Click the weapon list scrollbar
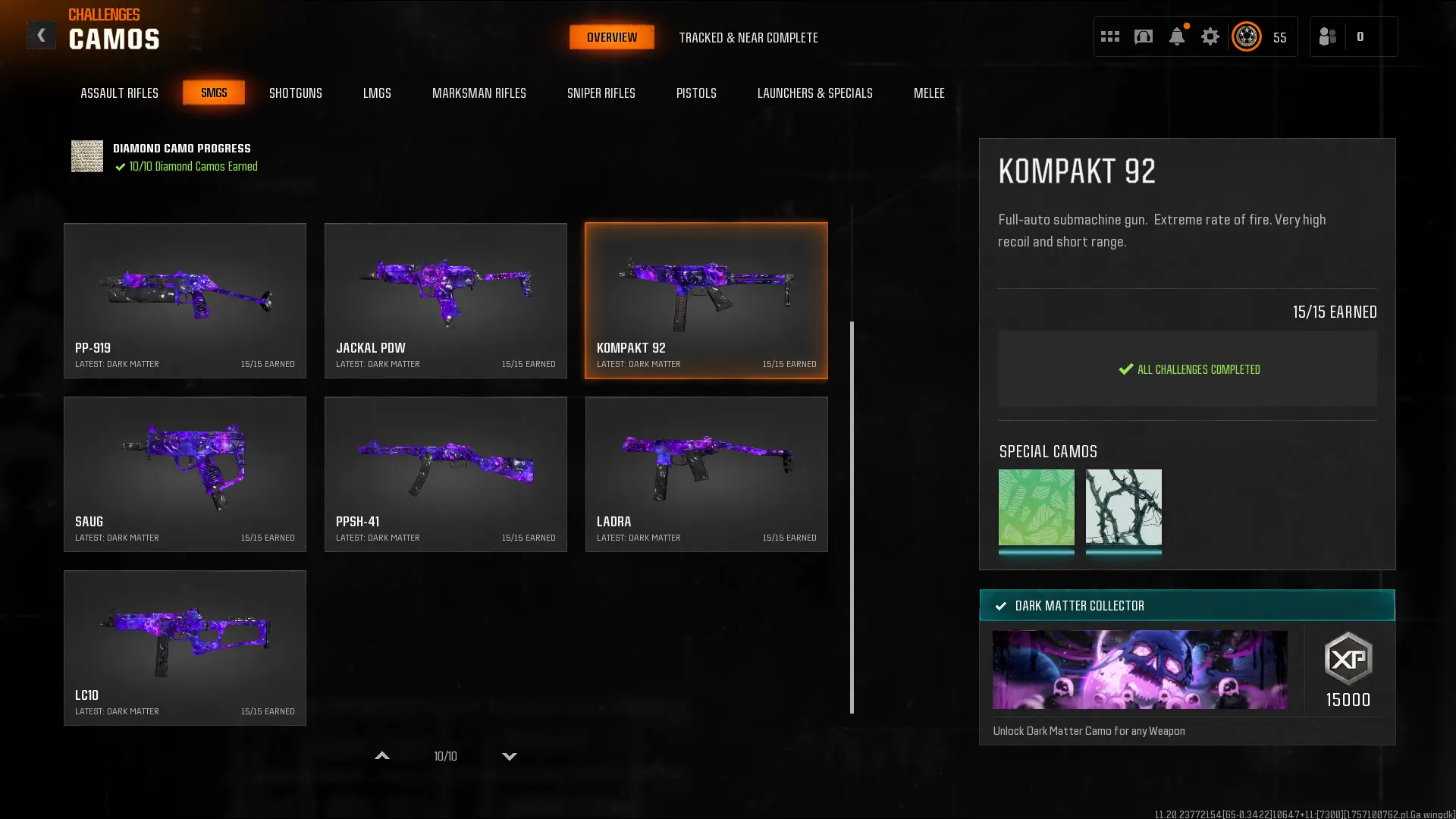 coord(852,516)
